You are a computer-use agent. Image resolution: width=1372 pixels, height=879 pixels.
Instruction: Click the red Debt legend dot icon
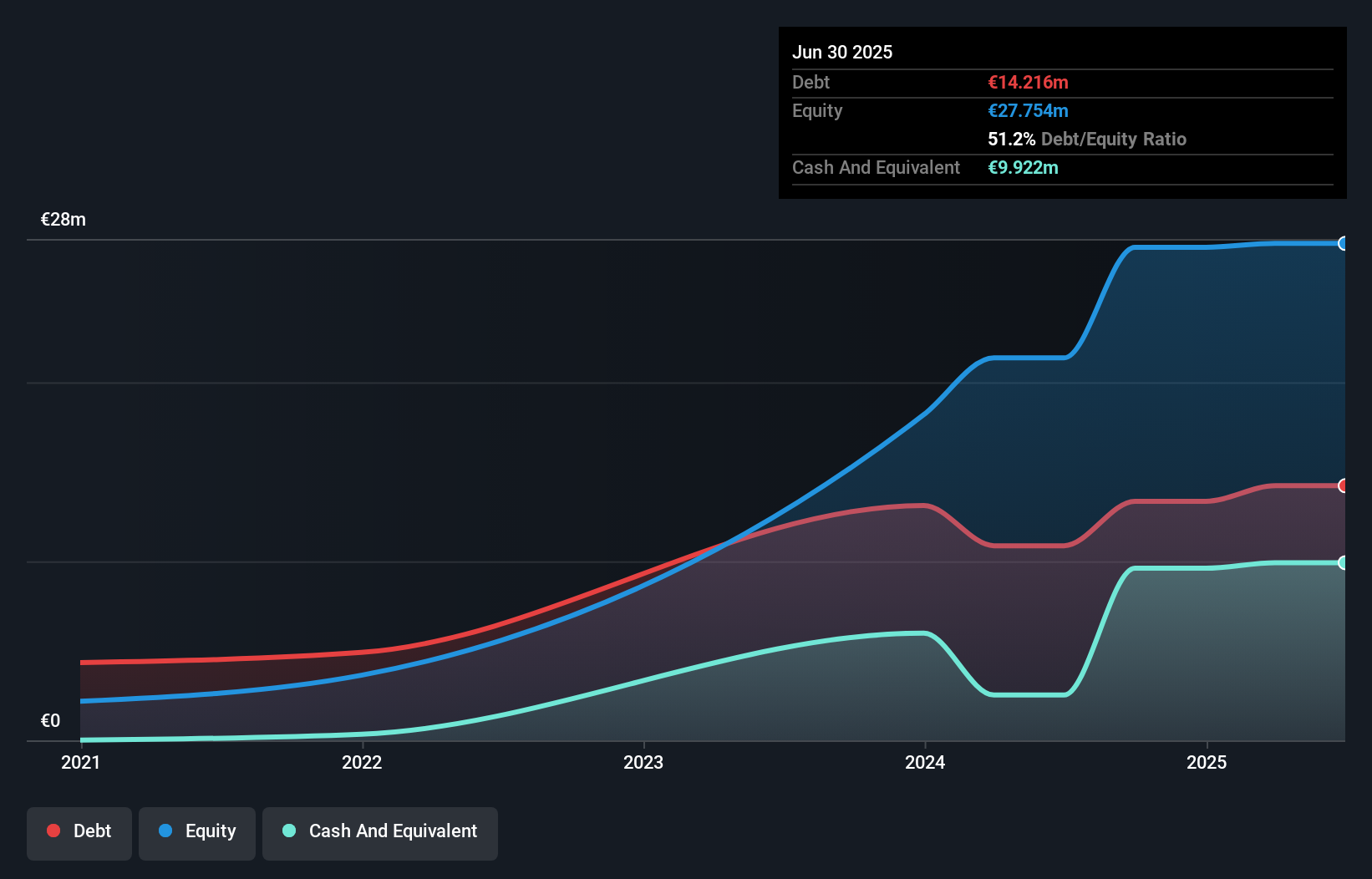tap(53, 831)
